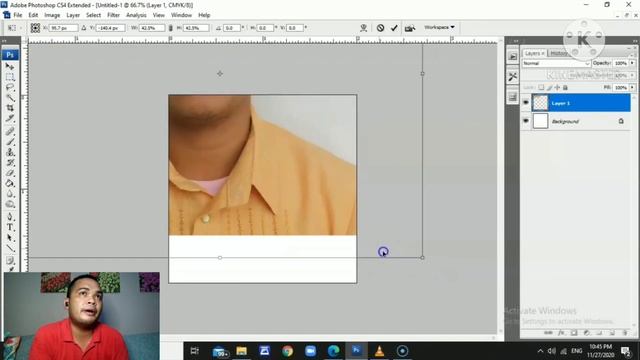Select the Lasso tool
The image size is (640, 360).
(10, 87)
